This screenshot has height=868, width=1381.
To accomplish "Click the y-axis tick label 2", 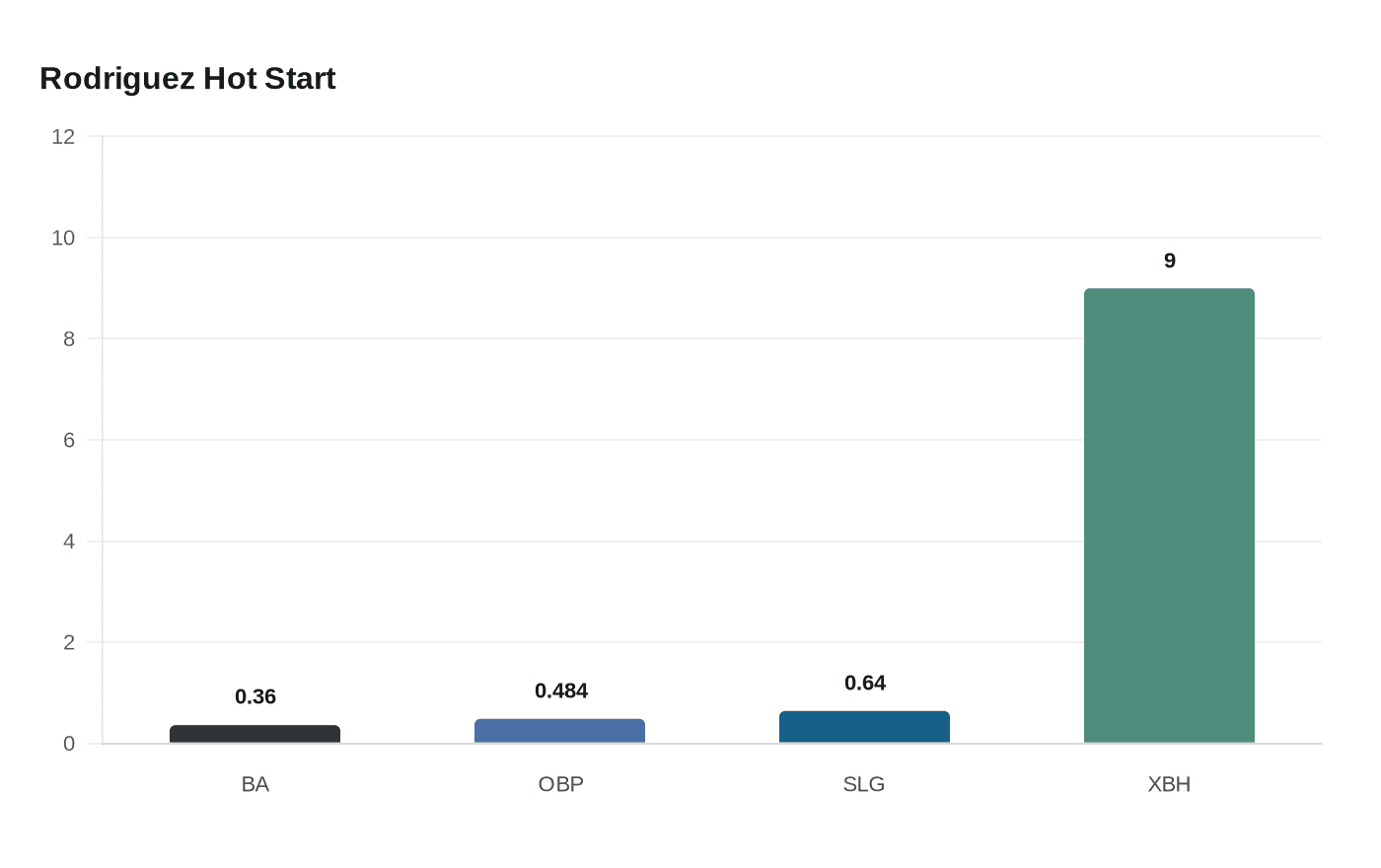I will click(x=69, y=643).
